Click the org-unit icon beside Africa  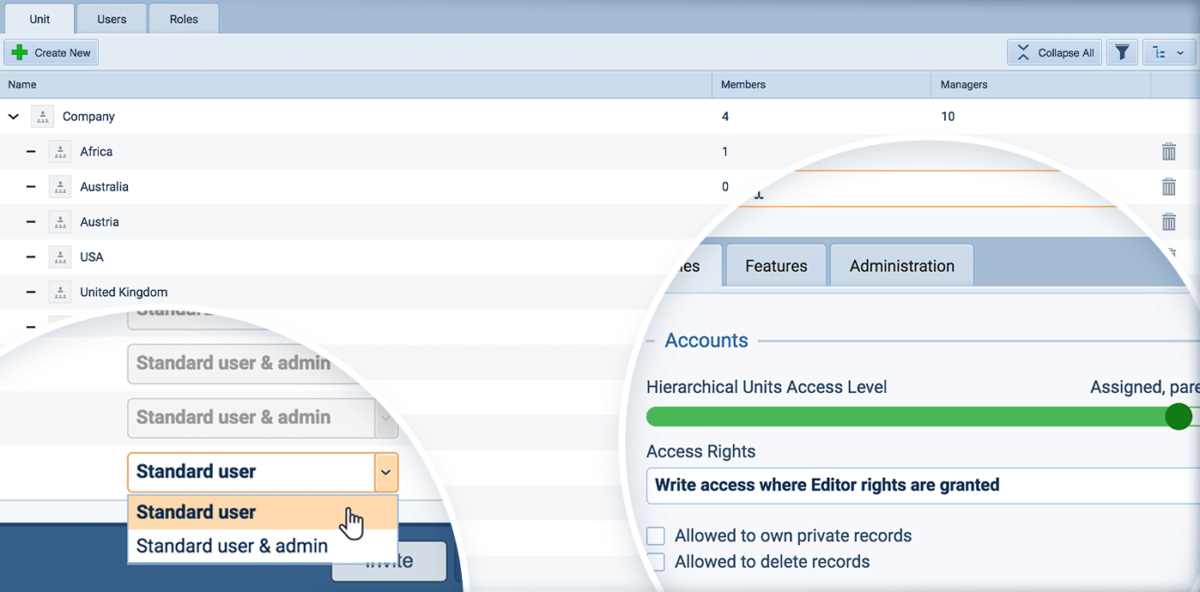pyautogui.click(x=57, y=151)
